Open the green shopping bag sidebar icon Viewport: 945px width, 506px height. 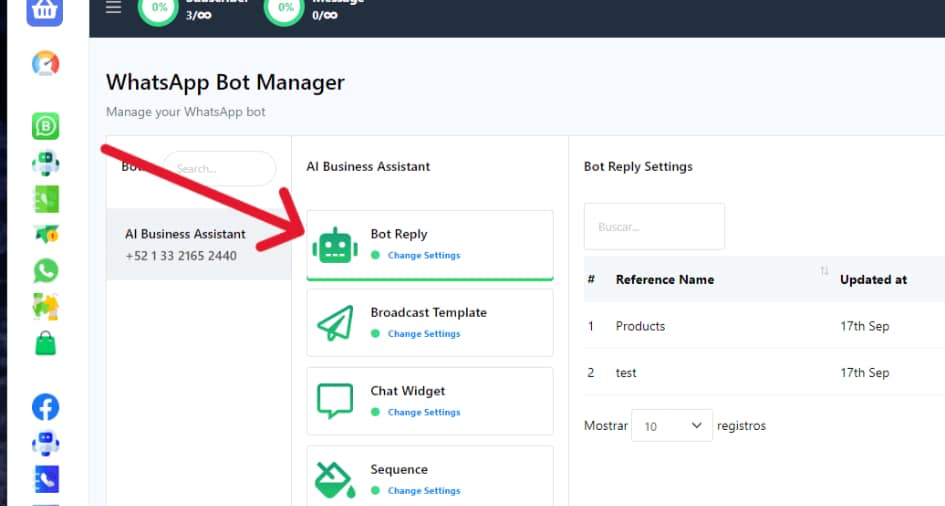point(45,344)
